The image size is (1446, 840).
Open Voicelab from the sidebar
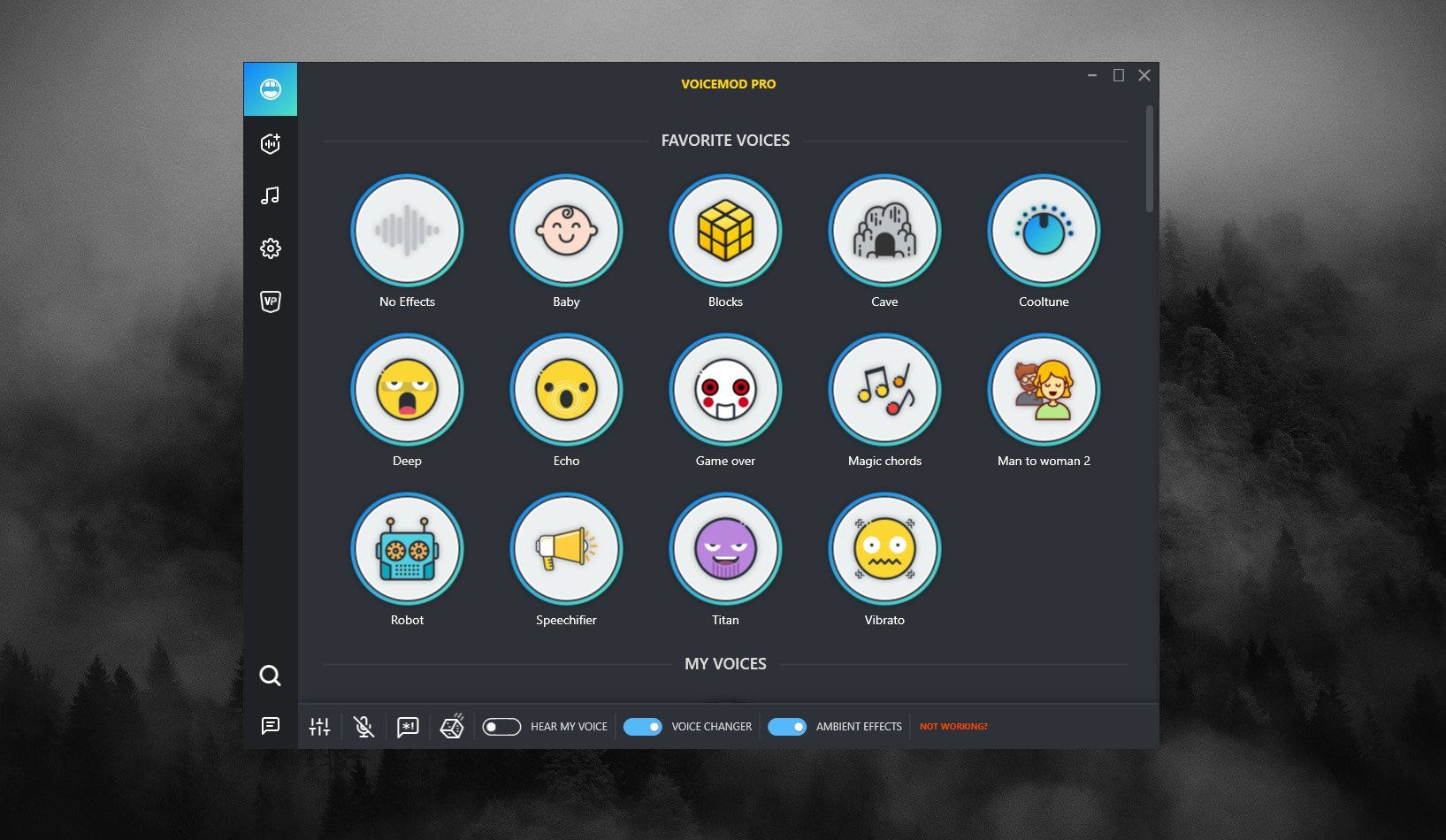coord(270,143)
